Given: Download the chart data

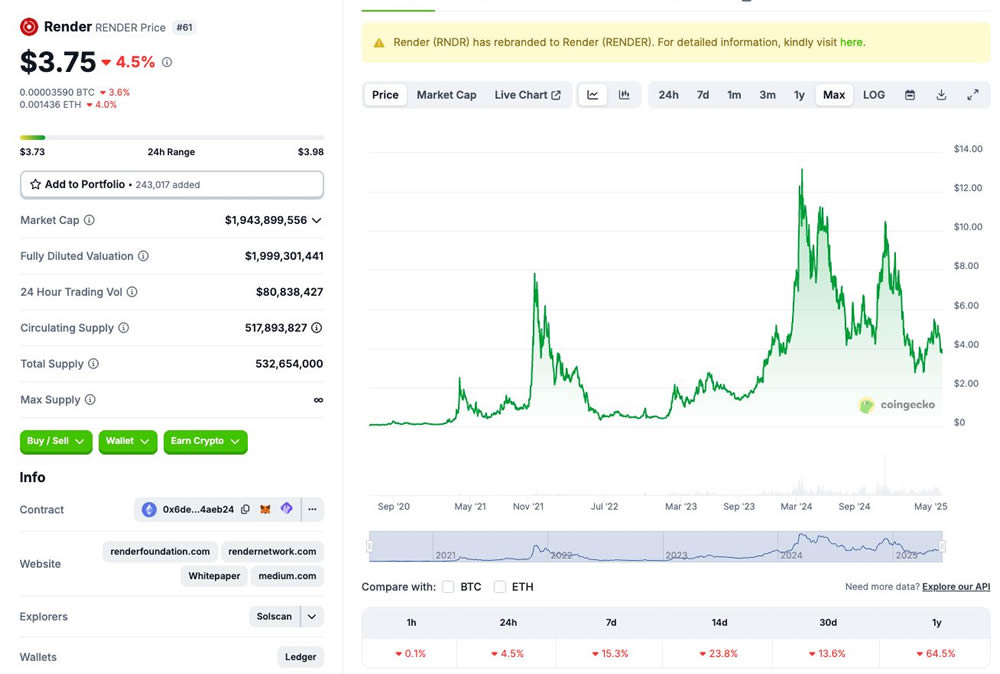Looking at the screenshot, I should pyautogui.click(x=941, y=95).
